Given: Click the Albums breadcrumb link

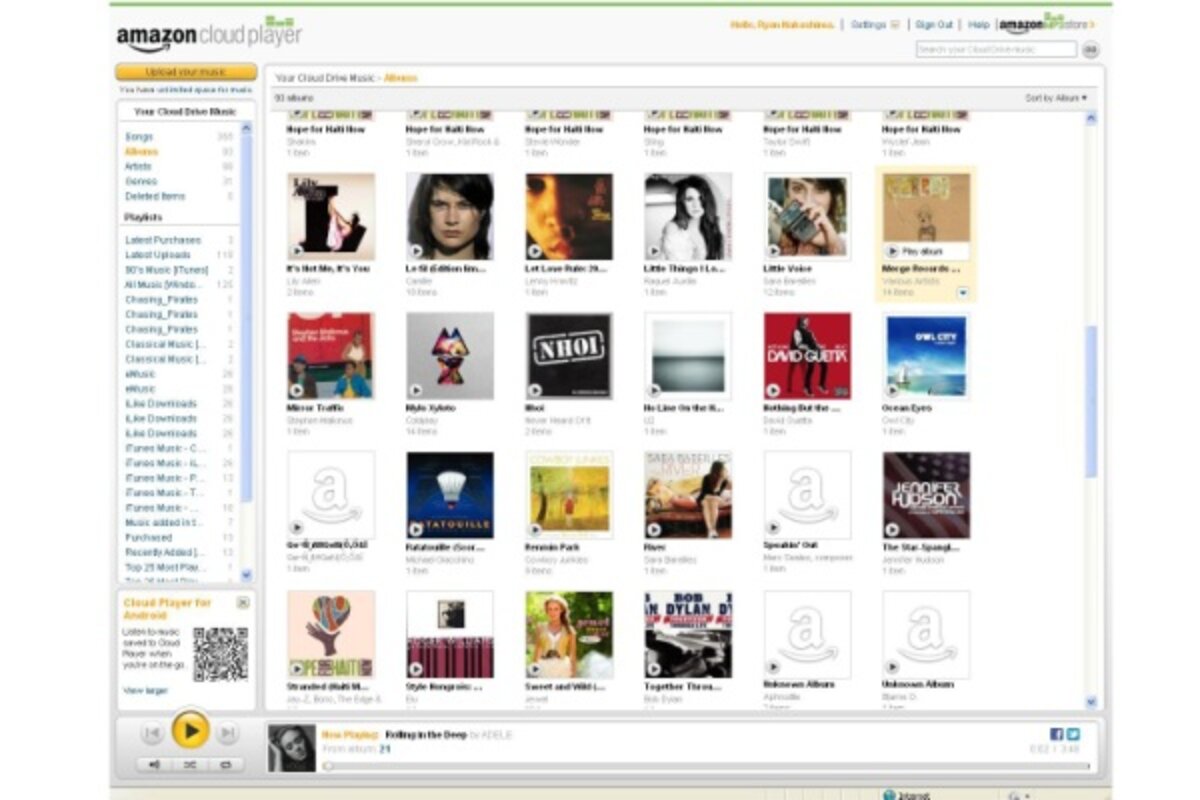Looking at the screenshot, I should pyautogui.click(x=401, y=77).
